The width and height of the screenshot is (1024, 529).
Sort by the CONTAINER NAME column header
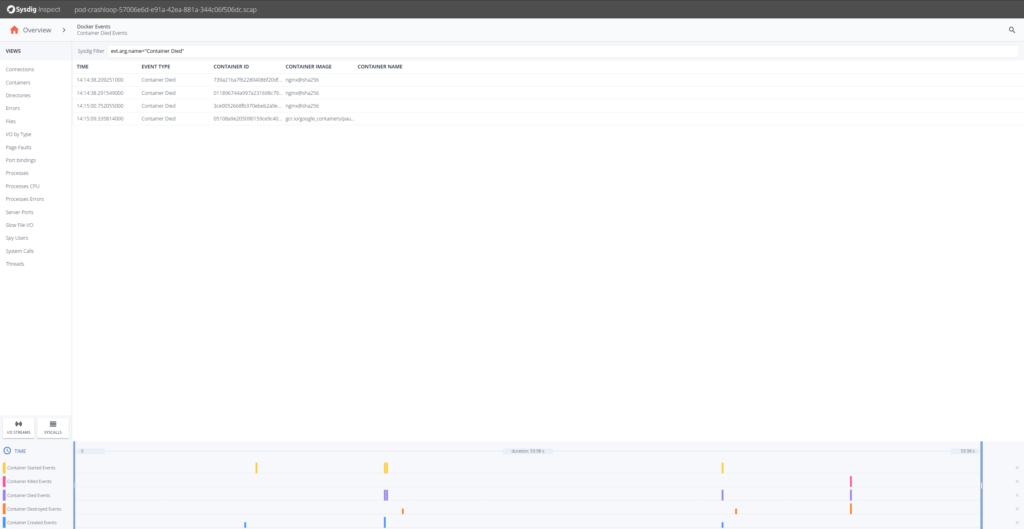click(379, 67)
